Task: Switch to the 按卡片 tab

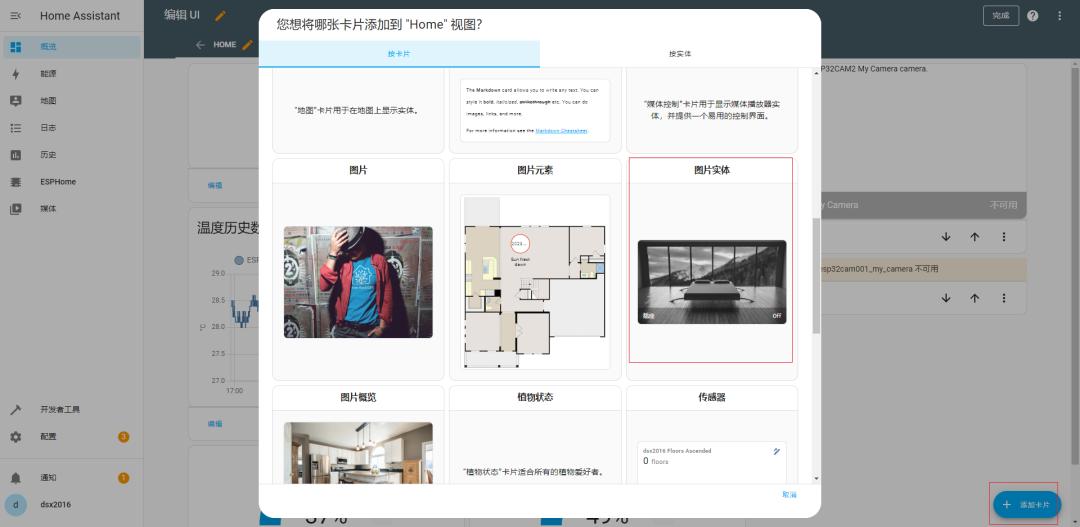Action: coord(399,54)
